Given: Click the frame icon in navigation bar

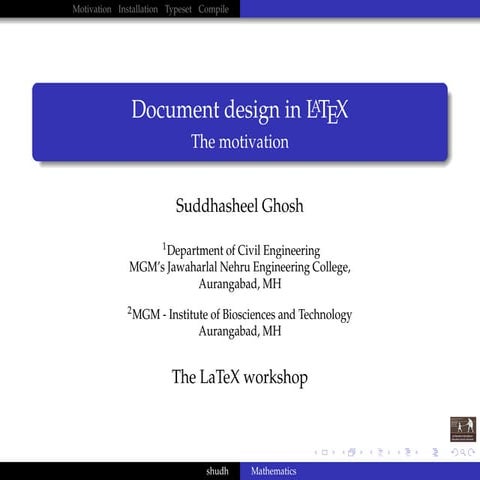Looking at the screenshot, I should (352, 452).
